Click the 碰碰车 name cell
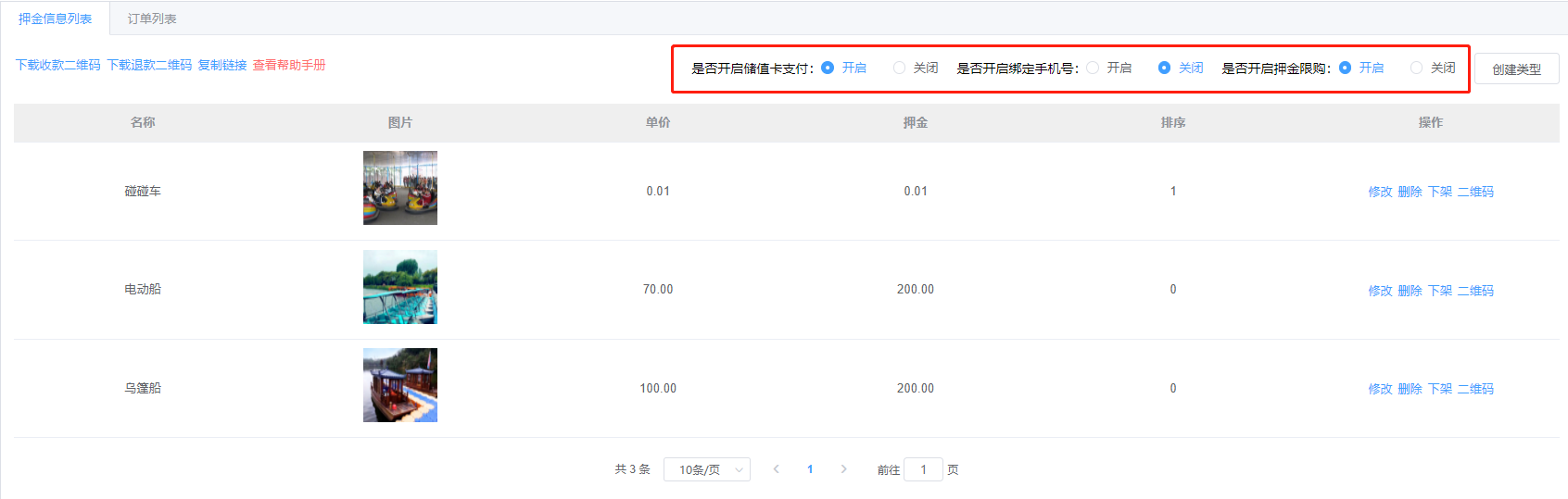 [143, 192]
